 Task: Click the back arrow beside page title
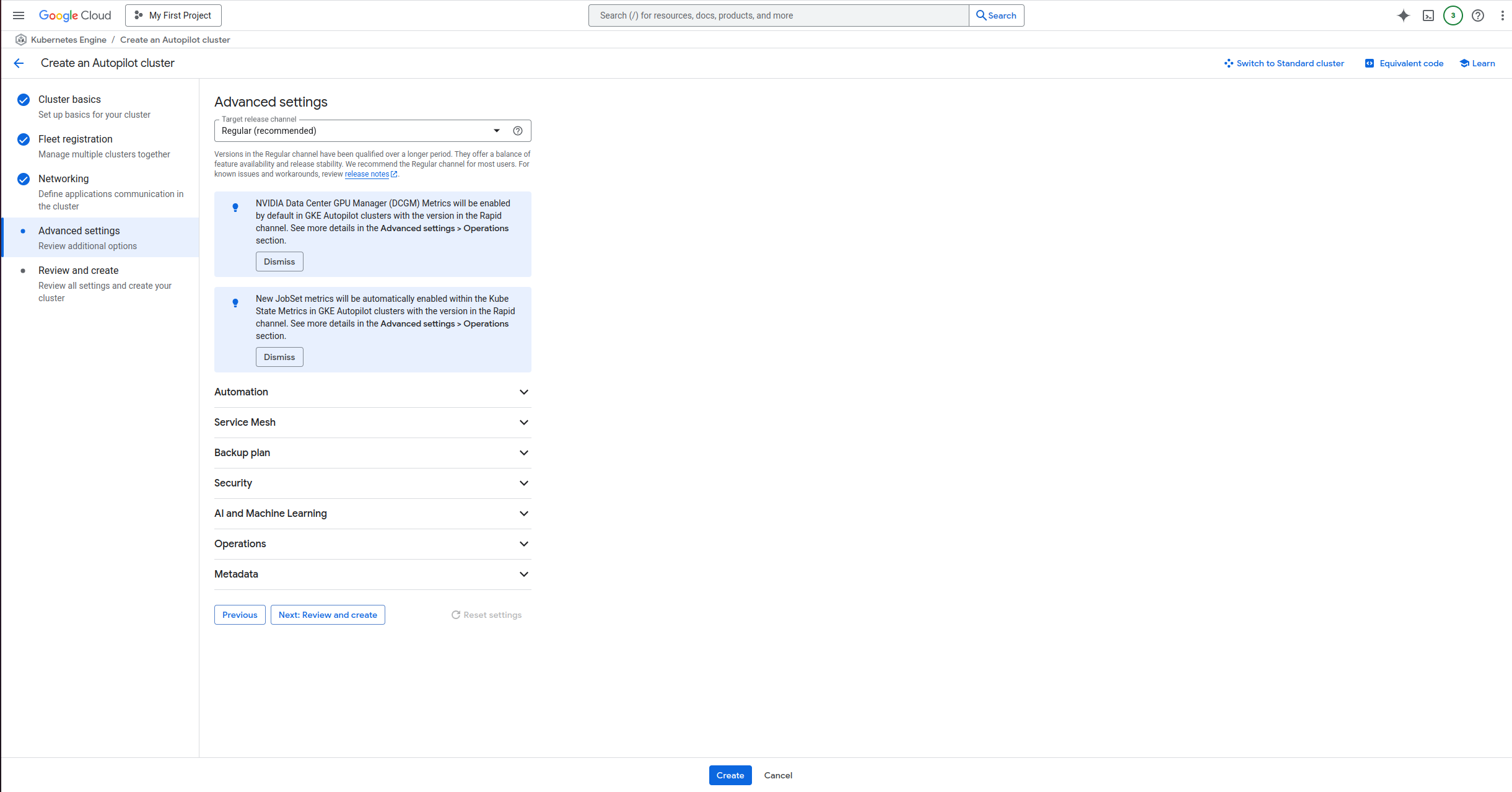(19, 63)
